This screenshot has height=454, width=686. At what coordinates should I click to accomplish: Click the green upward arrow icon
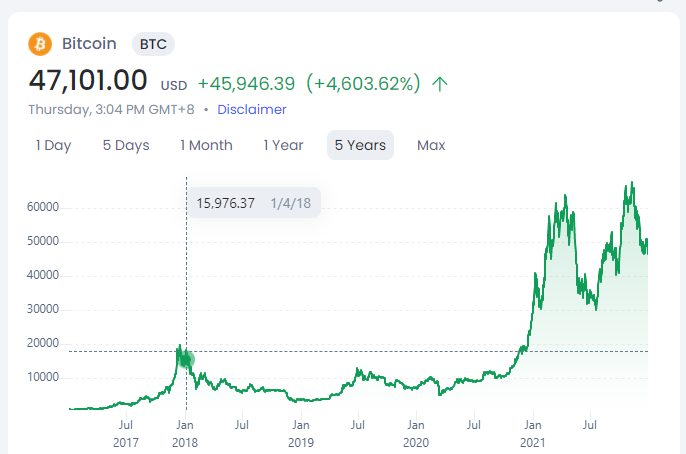pos(440,84)
